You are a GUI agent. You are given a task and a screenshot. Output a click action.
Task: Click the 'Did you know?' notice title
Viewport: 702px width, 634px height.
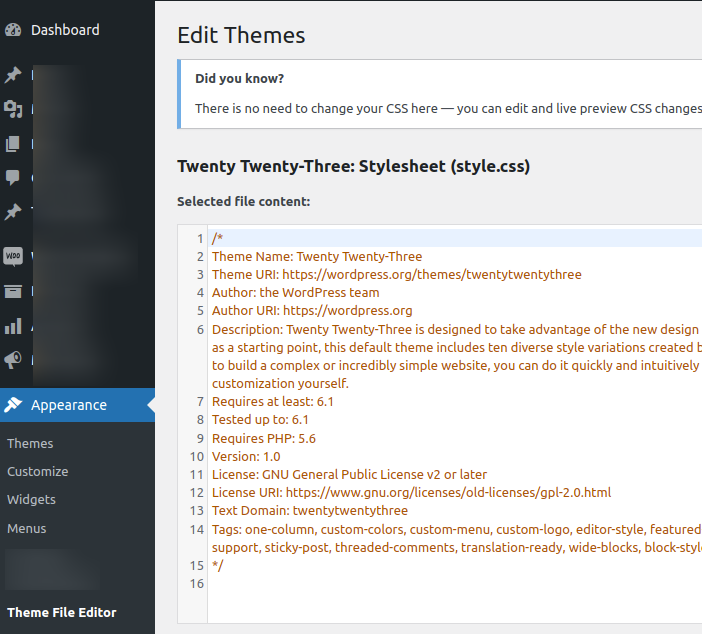240,78
